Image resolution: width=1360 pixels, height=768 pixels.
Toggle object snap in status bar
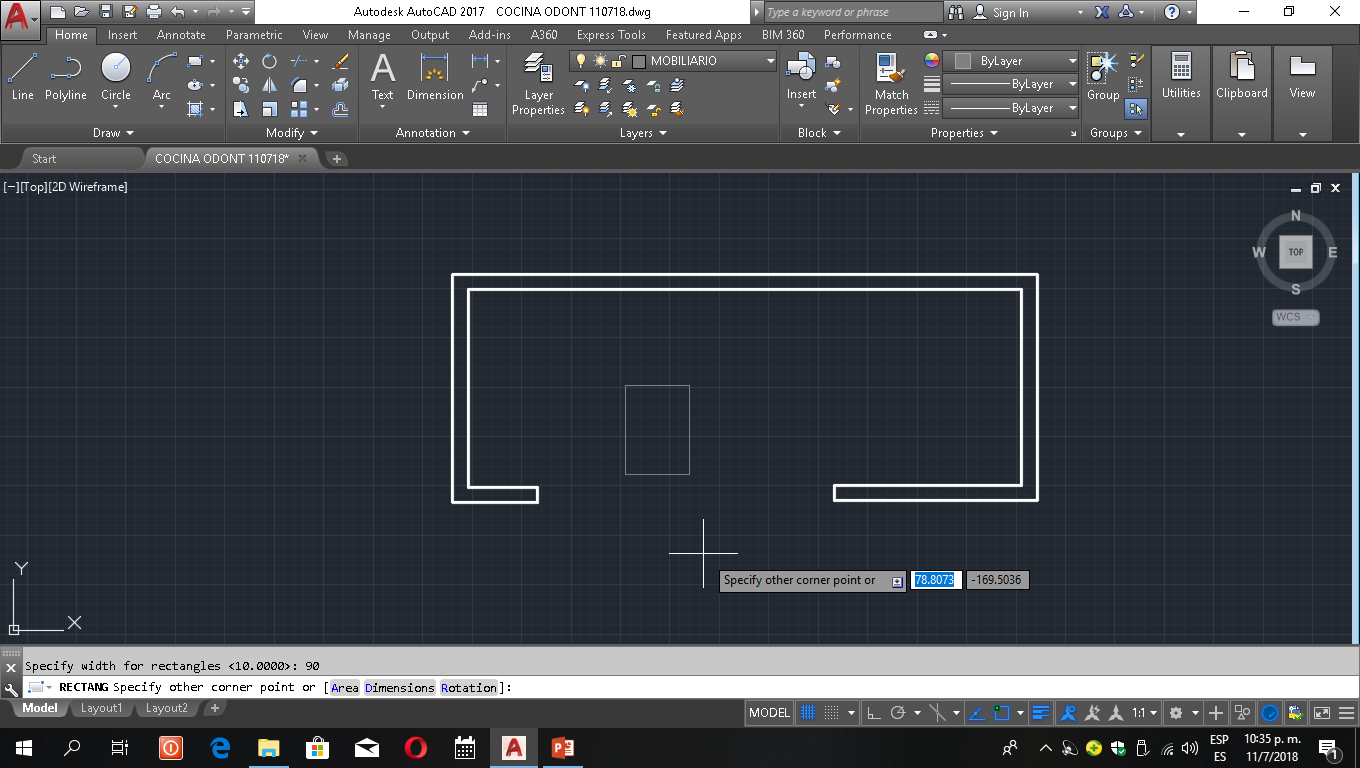1001,713
